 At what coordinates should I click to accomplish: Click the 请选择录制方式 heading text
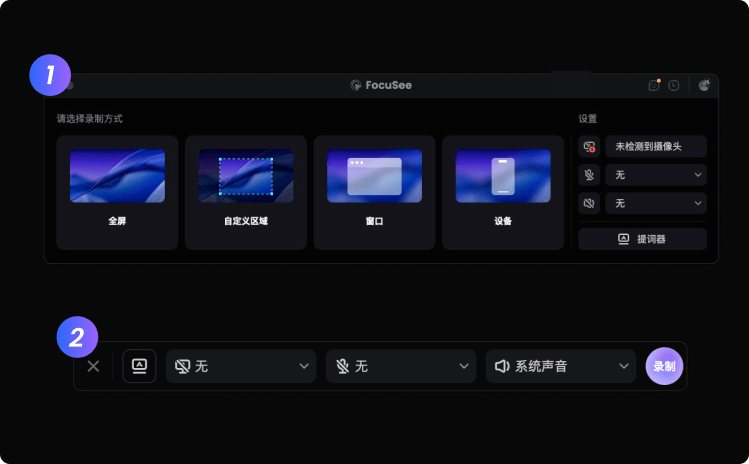pyautogui.click(x=89, y=119)
